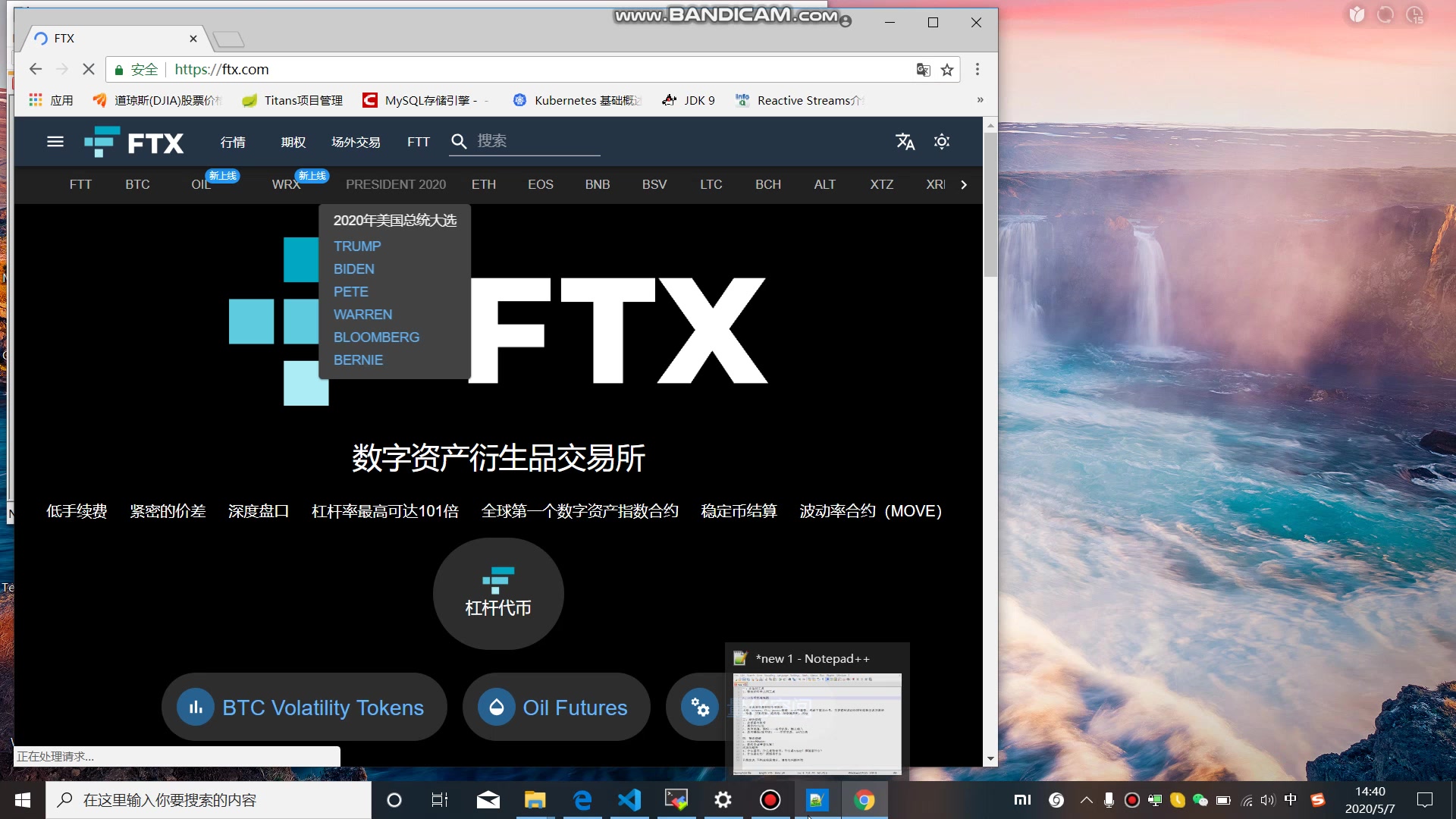1456x819 pixels.
Task: Select BTC in the coin bar
Action: 137,184
